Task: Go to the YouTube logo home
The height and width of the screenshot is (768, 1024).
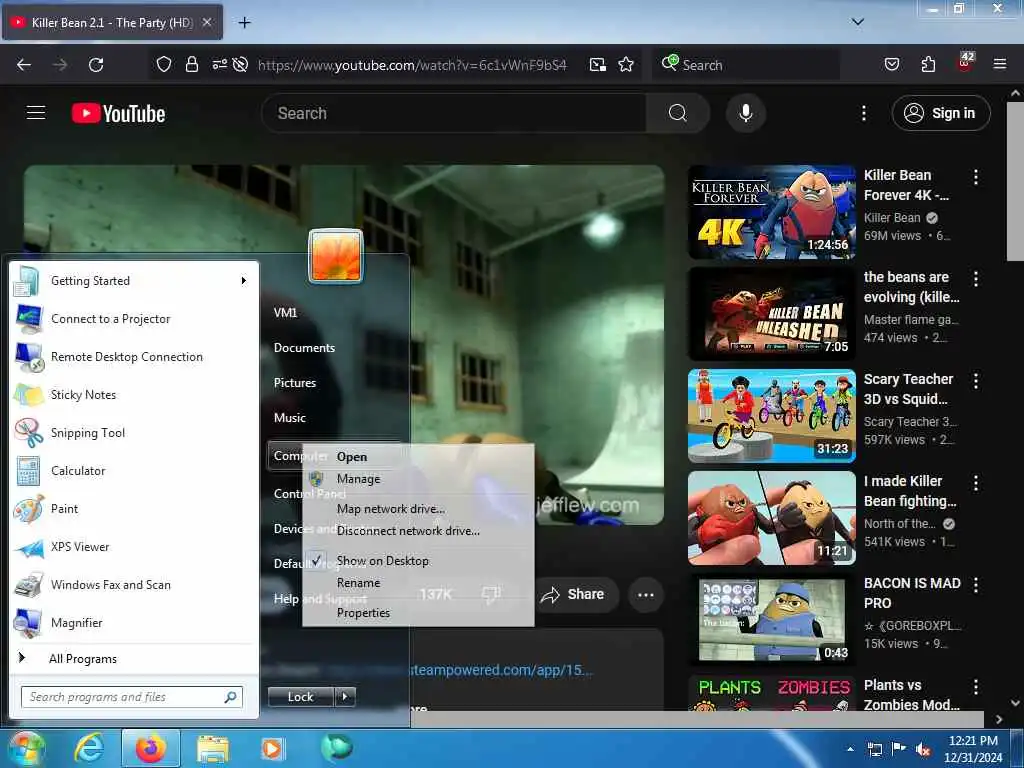Action: 118,114
